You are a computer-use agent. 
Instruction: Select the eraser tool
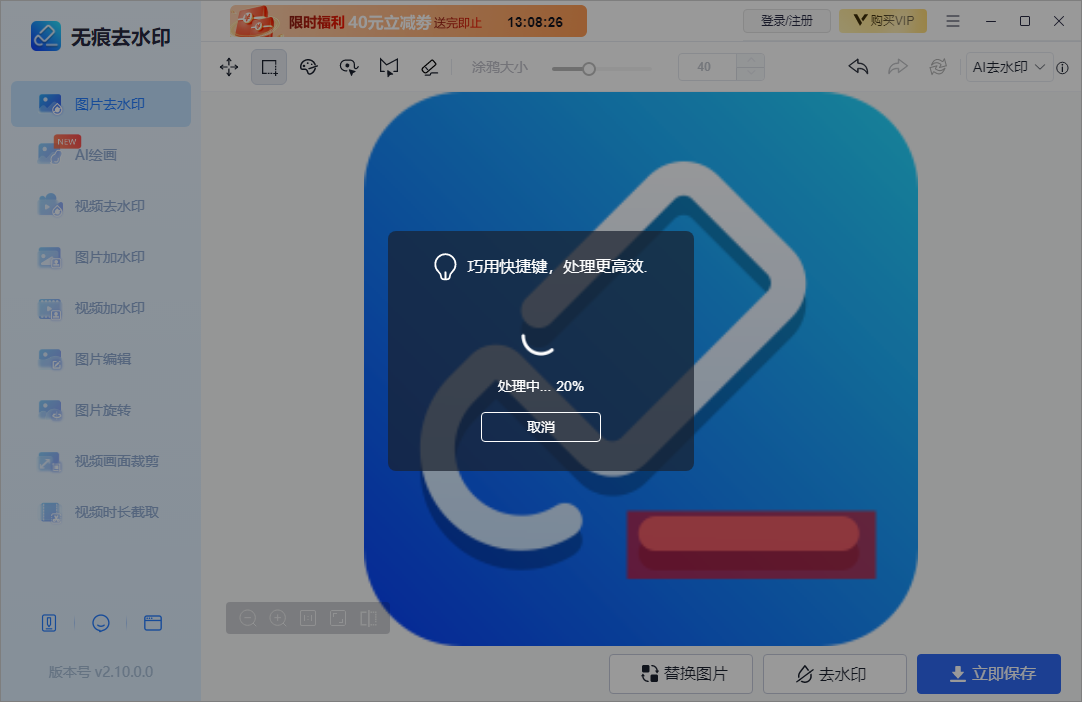(x=428, y=67)
